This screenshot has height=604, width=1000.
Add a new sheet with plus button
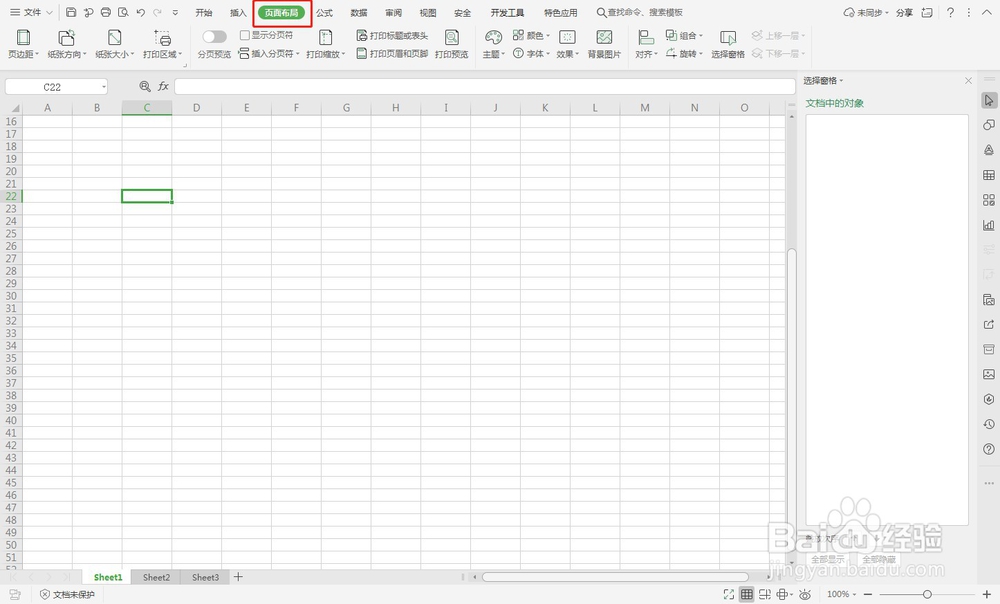click(x=238, y=577)
